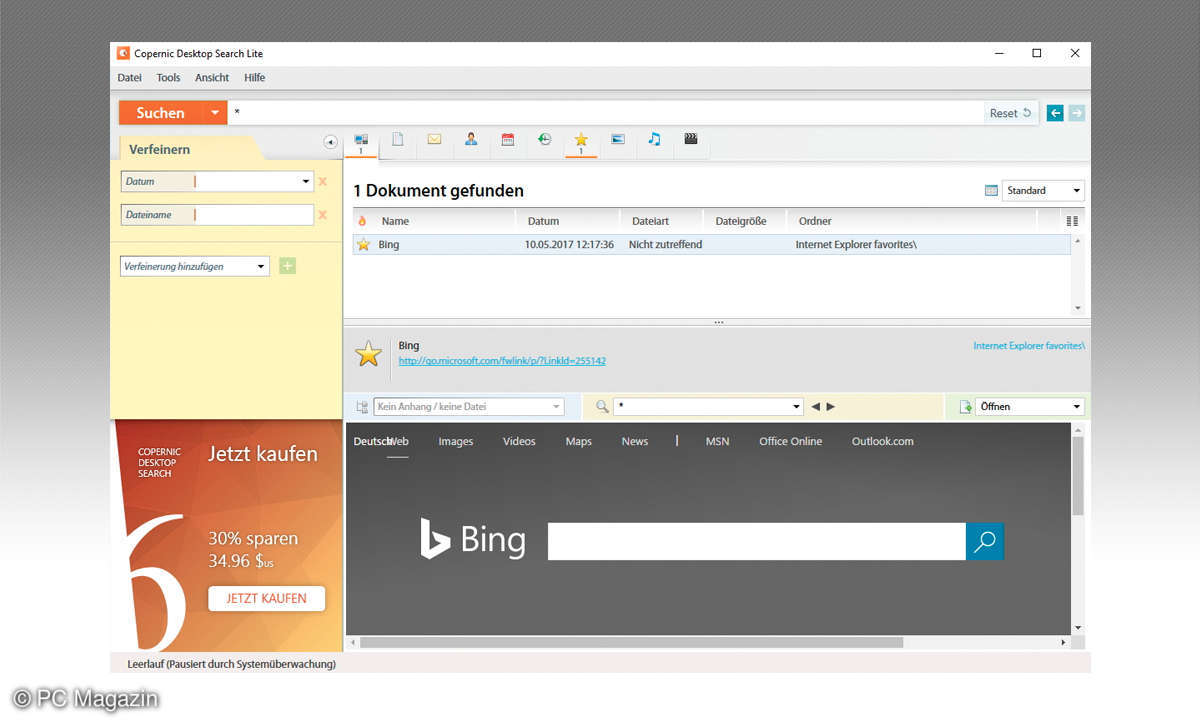Filter results to music category
The image size is (1200, 720).
tap(654, 140)
